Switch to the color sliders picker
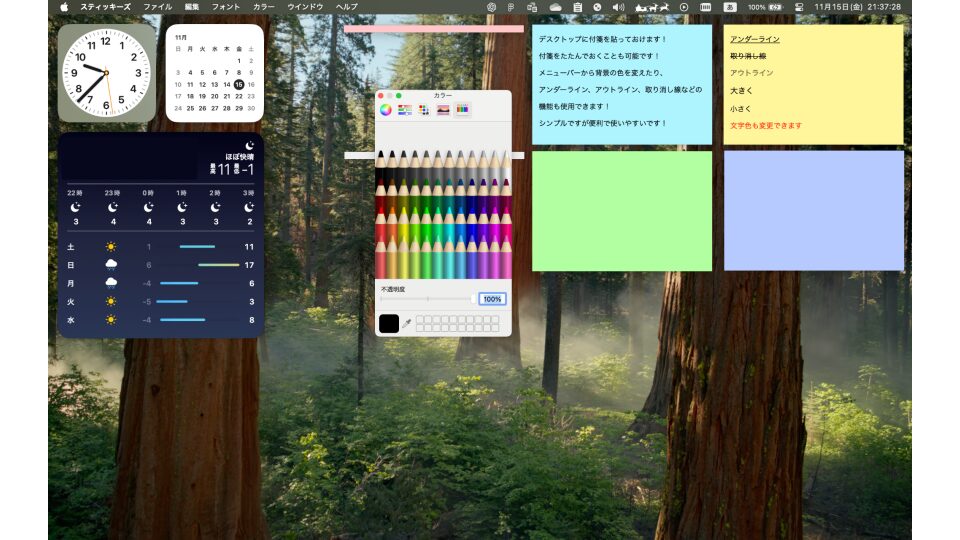The height and width of the screenshot is (540, 960). (x=405, y=109)
